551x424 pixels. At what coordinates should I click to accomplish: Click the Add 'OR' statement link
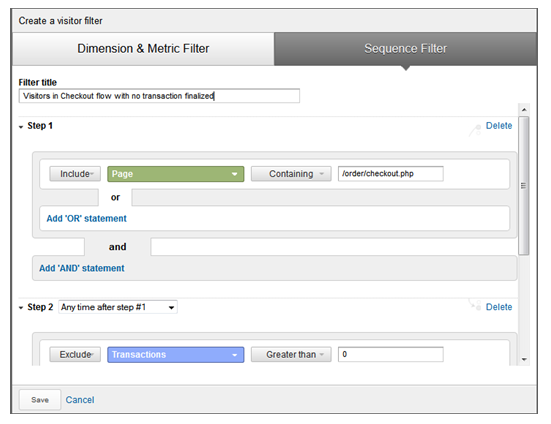[x=86, y=218]
